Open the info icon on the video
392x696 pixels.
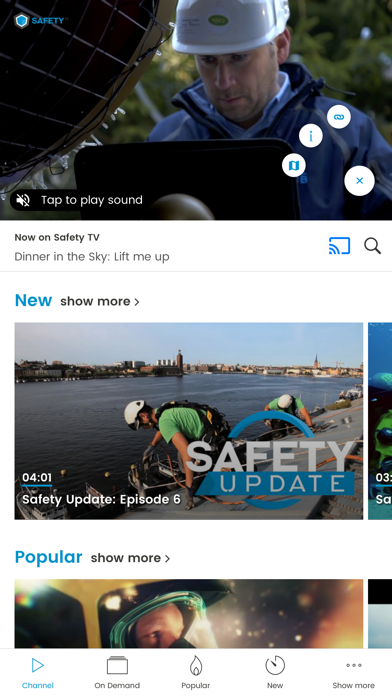(311, 136)
